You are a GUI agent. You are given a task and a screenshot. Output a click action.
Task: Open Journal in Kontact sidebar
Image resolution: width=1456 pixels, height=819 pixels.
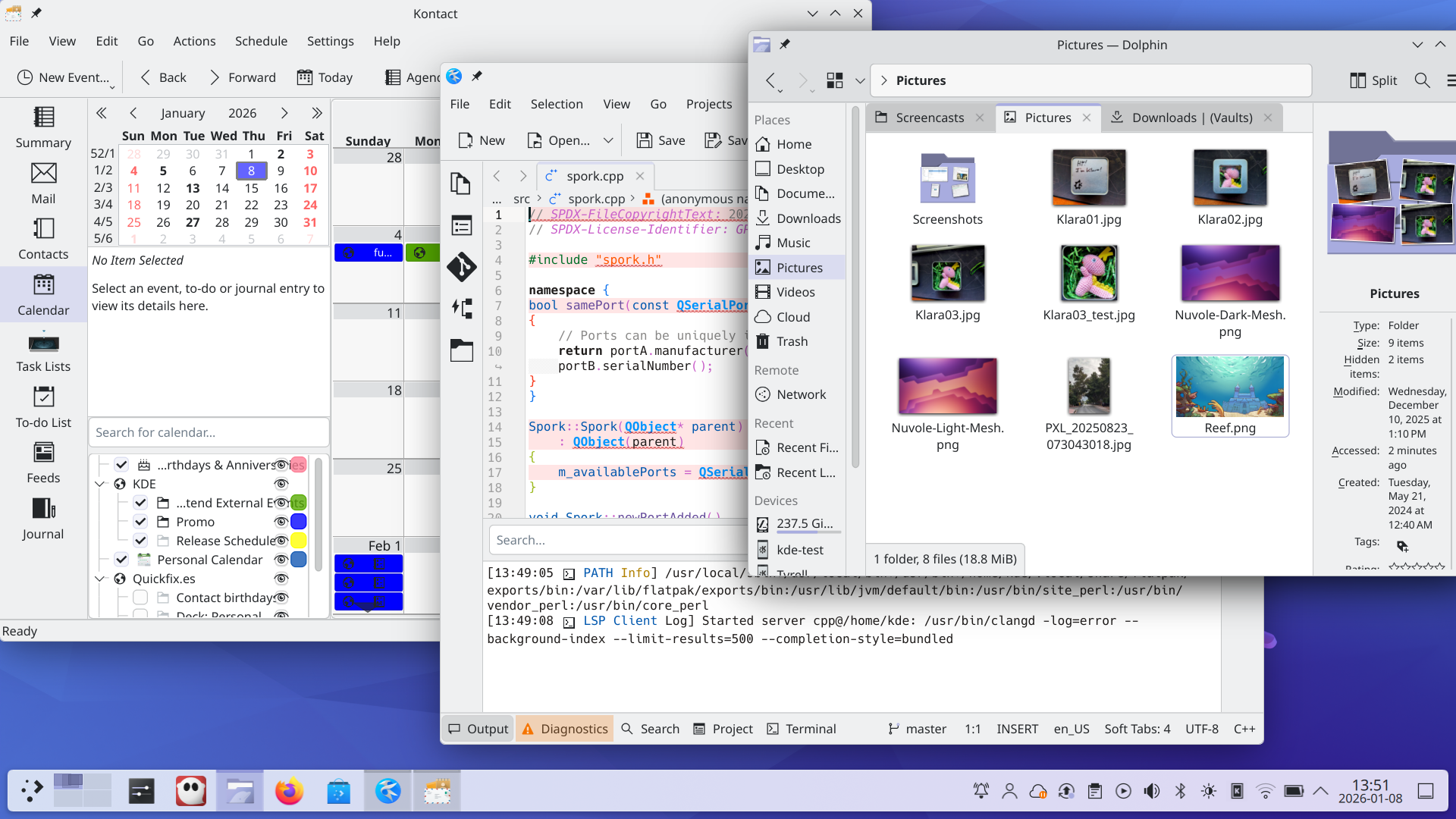(43, 519)
